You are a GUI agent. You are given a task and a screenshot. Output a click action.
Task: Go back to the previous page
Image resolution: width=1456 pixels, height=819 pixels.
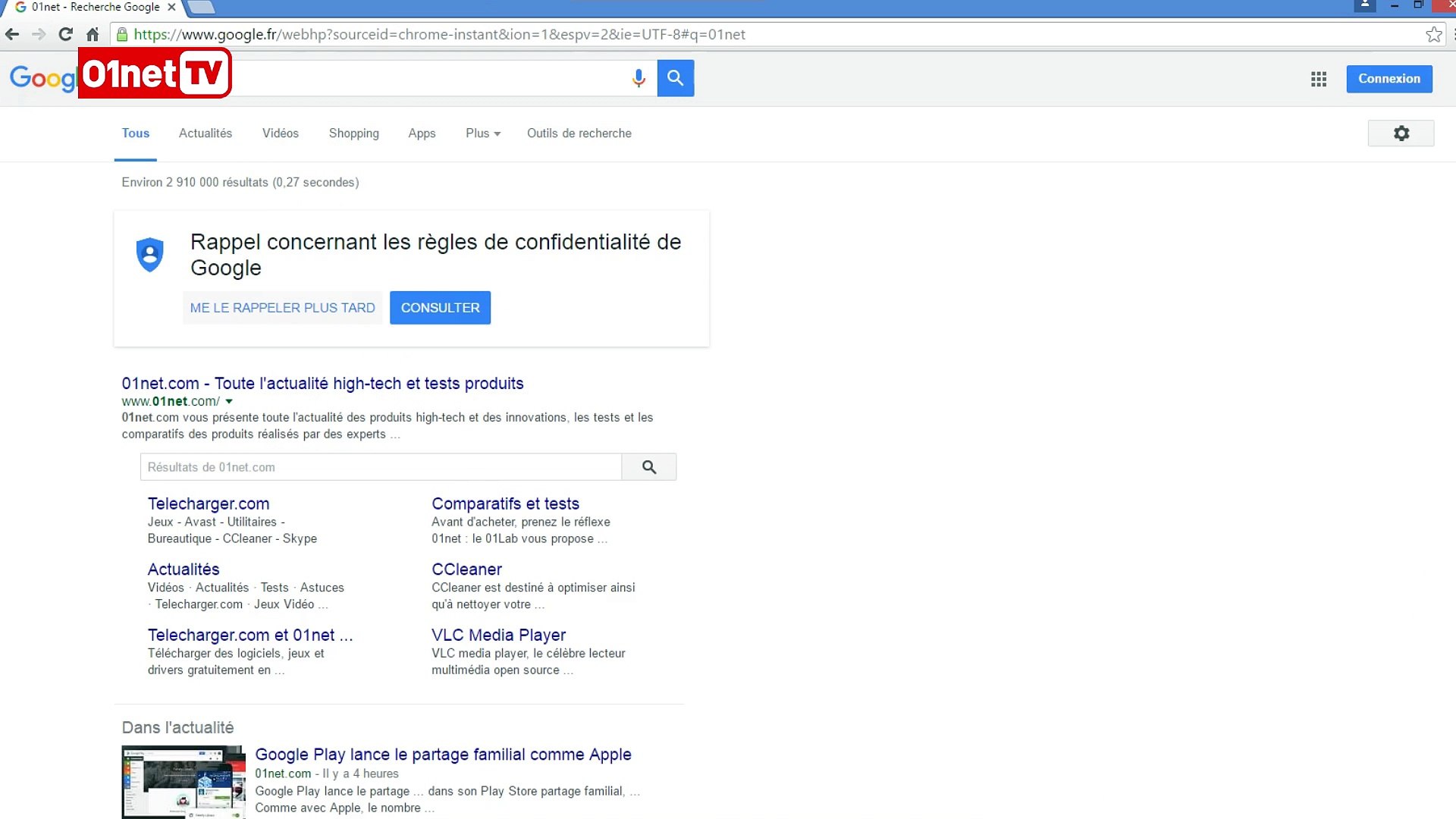(12, 34)
